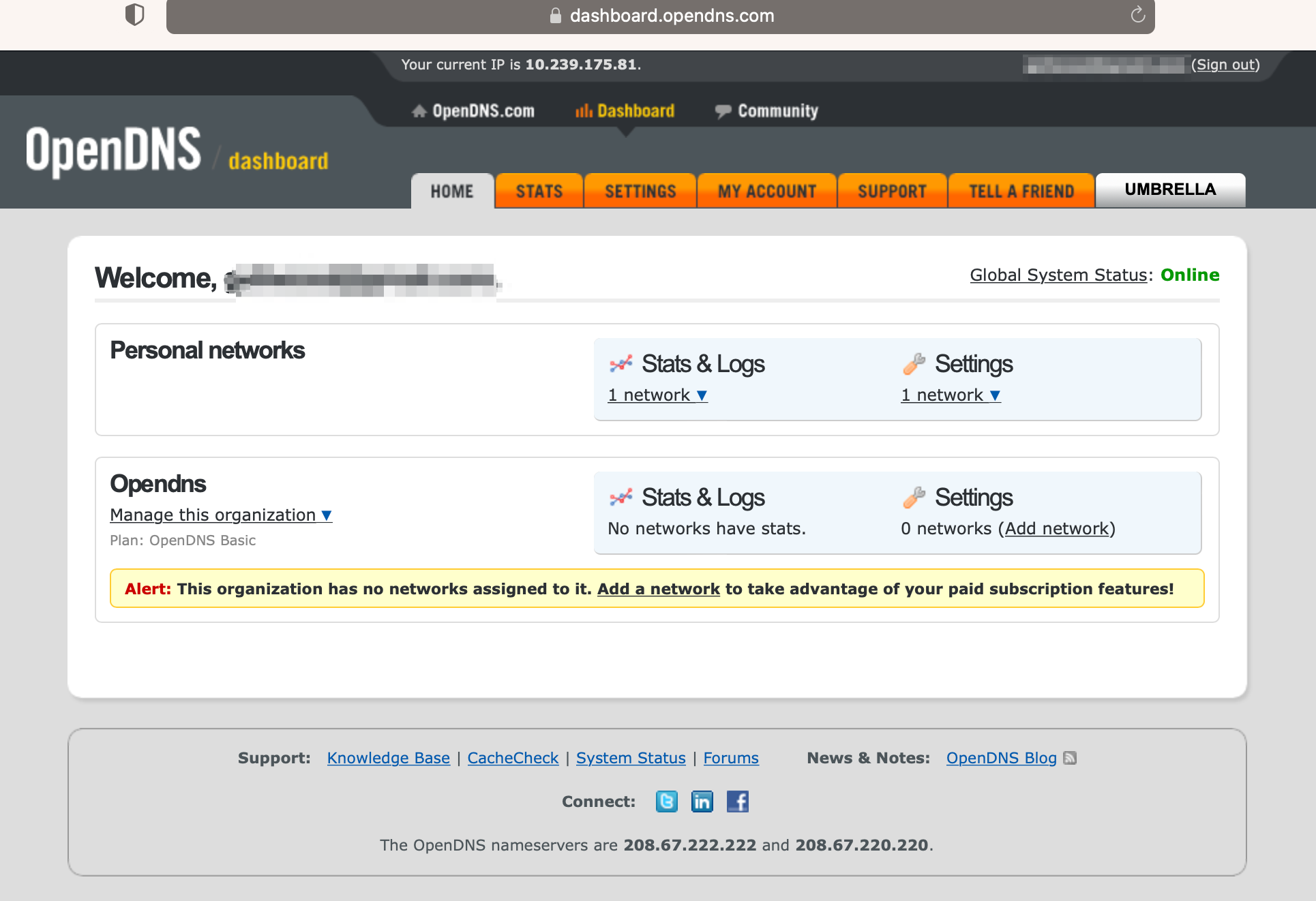Switch to the STATS tab
Image resolution: width=1316 pixels, height=901 pixels.
coord(539,191)
